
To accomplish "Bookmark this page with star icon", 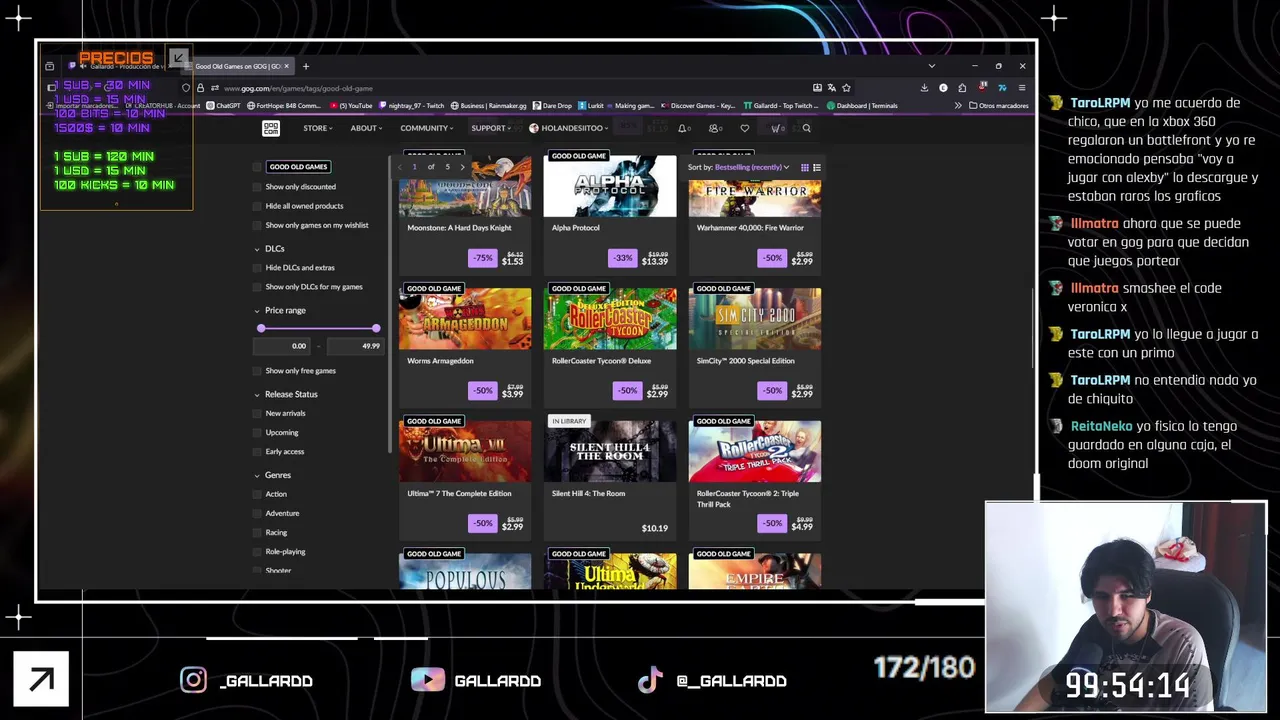I will (x=846, y=88).
